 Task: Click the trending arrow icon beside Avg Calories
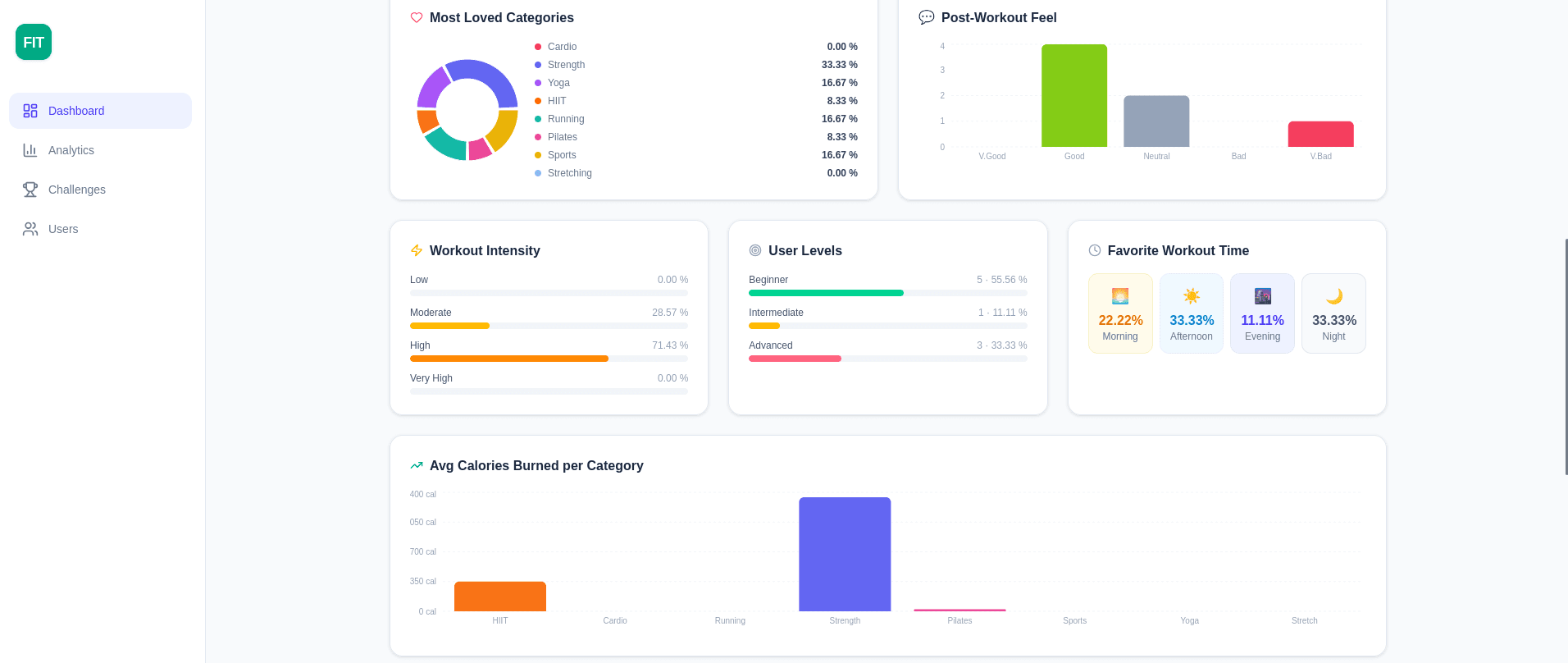417,465
